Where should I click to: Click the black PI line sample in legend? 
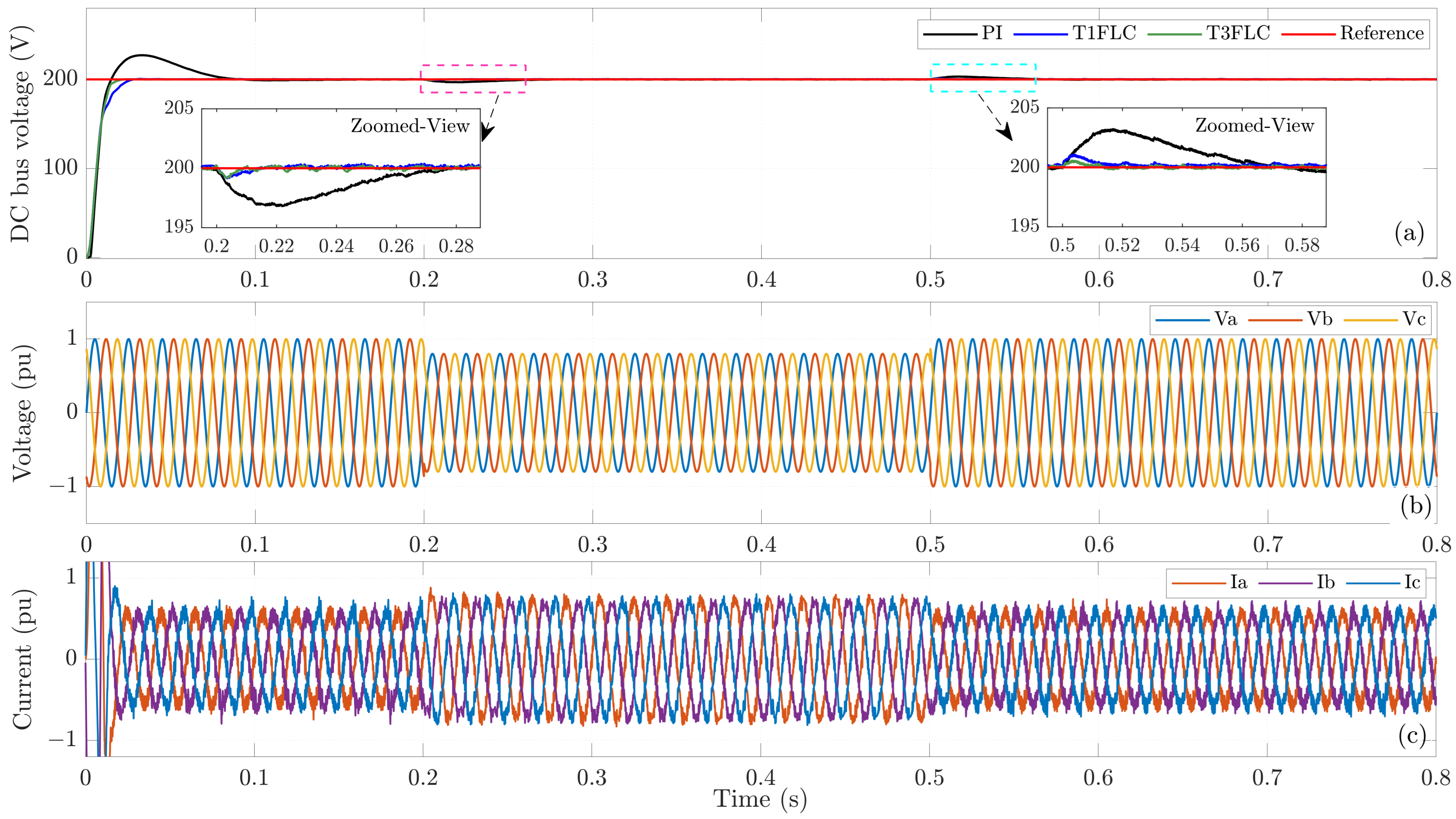click(x=950, y=34)
